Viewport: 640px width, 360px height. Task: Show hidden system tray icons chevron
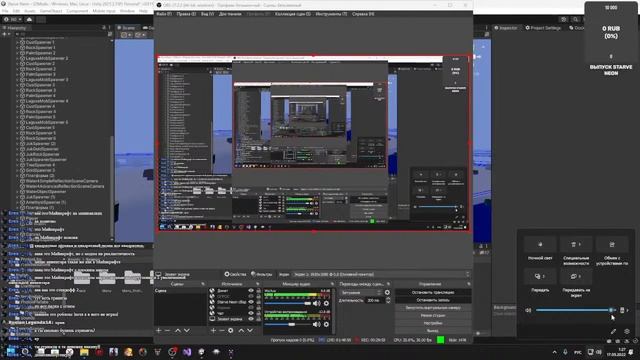[x=554, y=352]
